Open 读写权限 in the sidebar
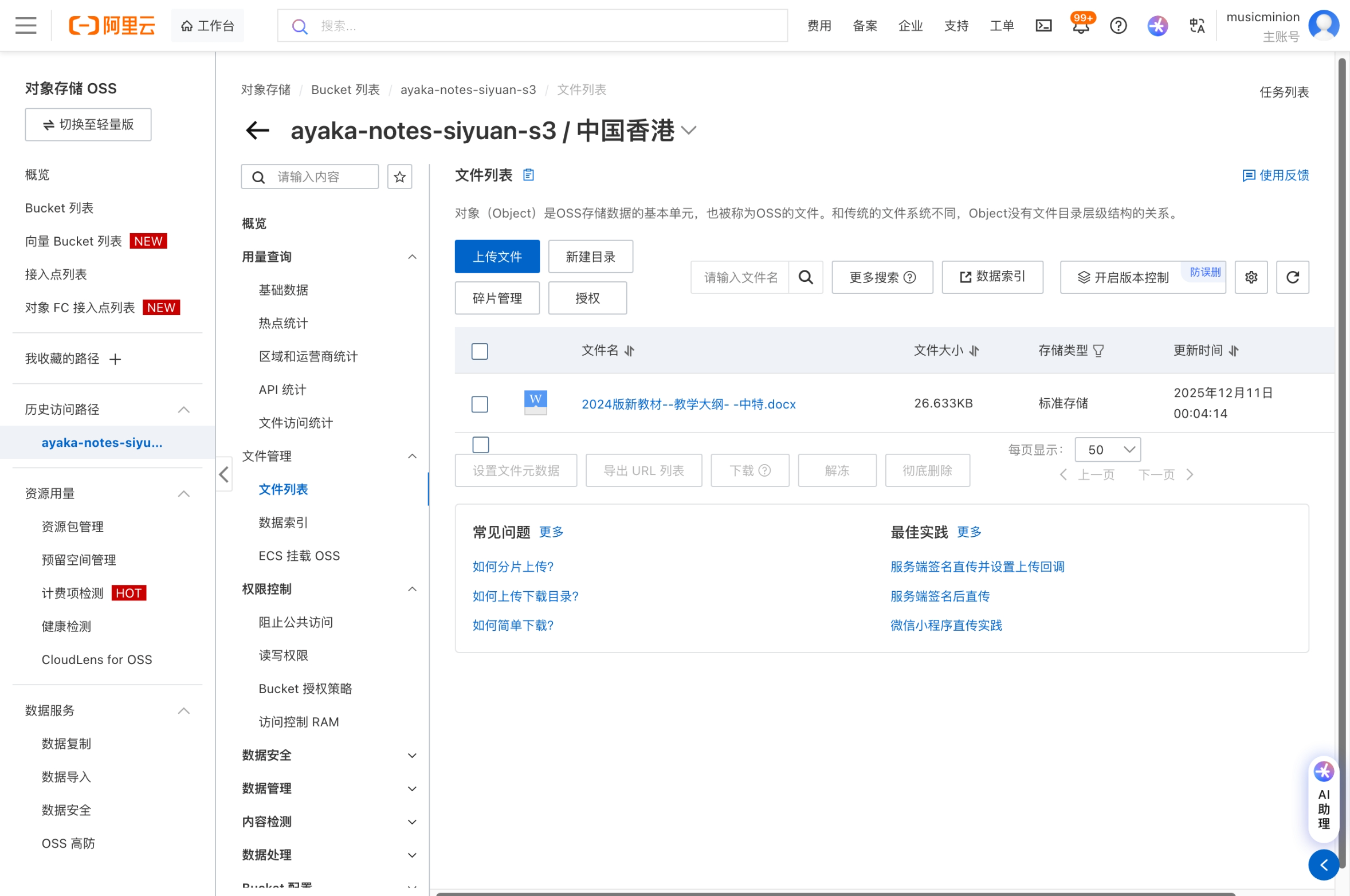 [283, 655]
